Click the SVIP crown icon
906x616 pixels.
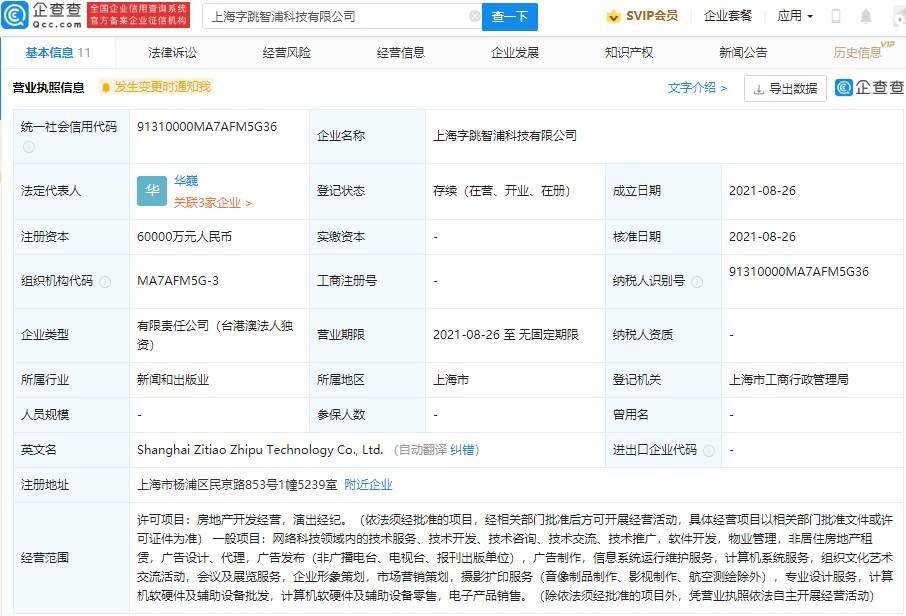click(x=613, y=16)
